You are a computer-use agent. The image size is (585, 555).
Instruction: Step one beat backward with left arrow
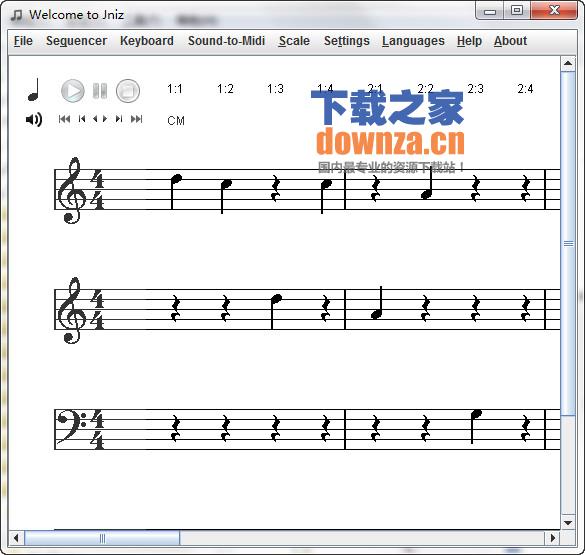[x=95, y=119]
